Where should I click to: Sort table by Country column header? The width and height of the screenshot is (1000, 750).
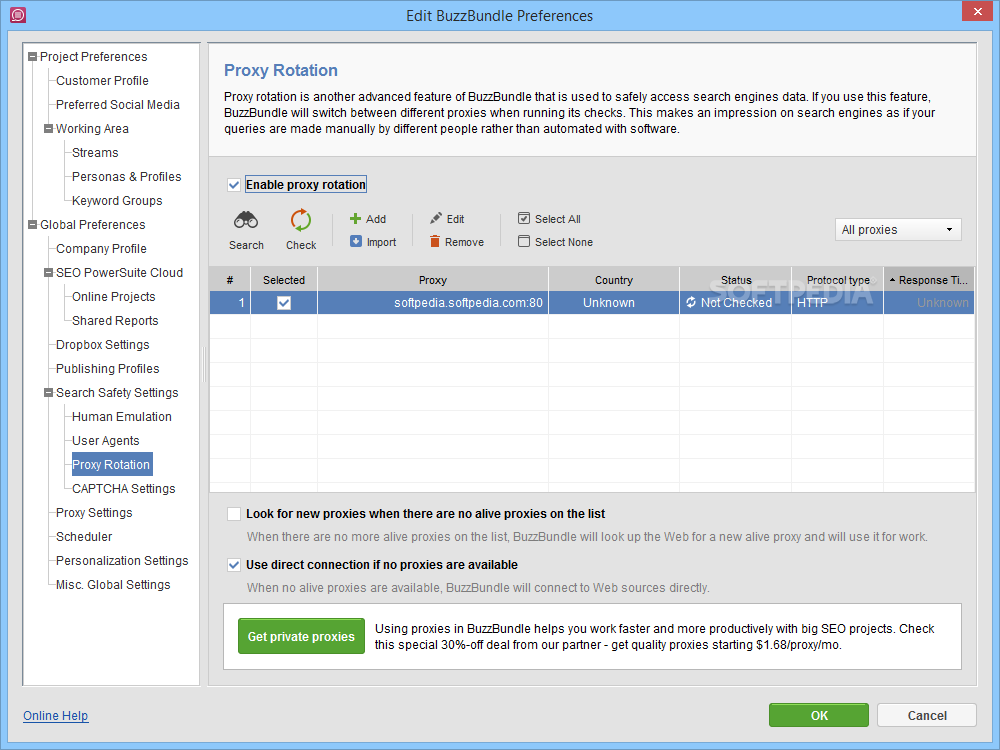[x=614, y=280]
